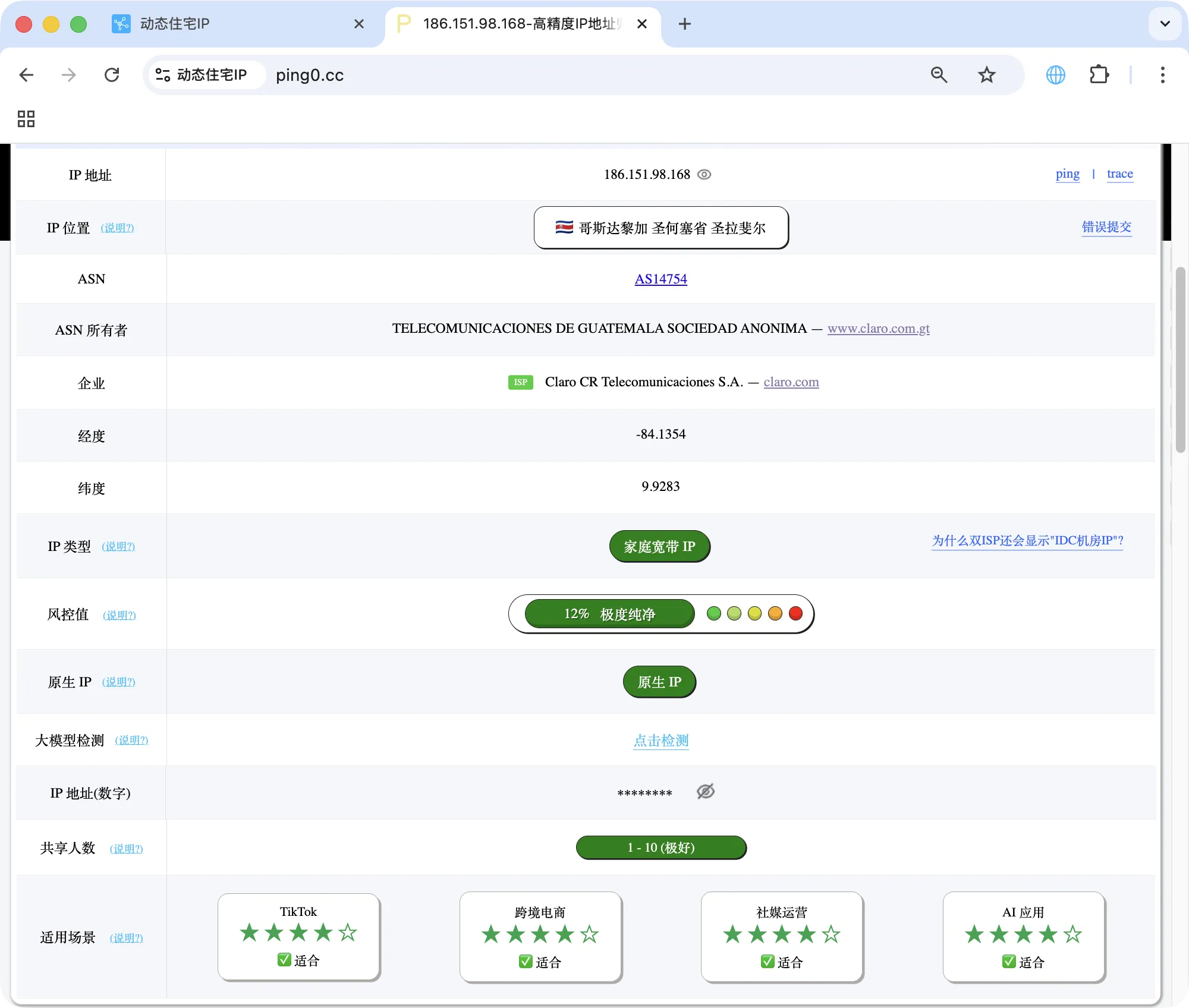The image size is (1189, 1008).
Task: Open the extensions puzzle icon
Action: coord(1099,75)
